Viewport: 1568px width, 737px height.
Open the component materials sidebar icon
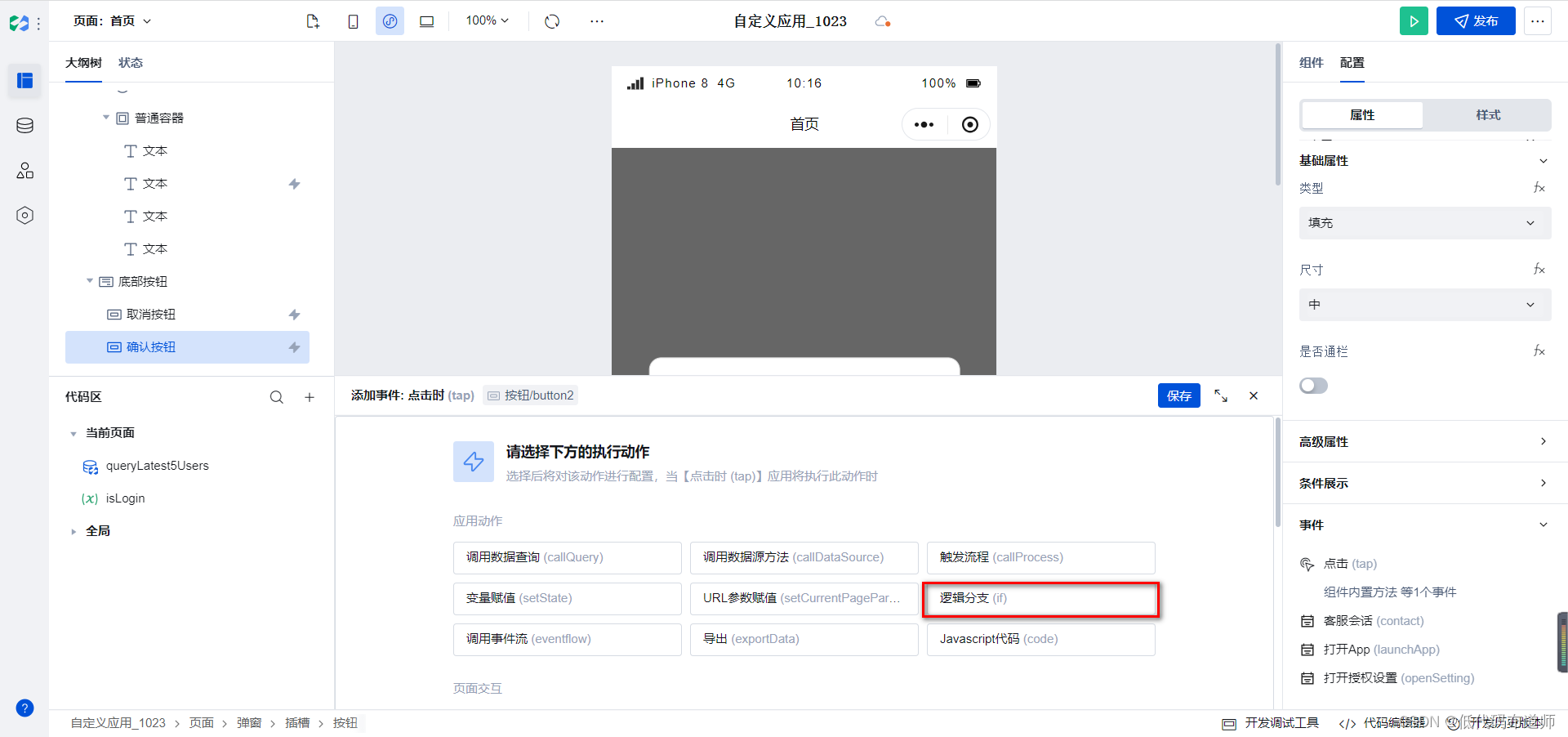[x=24, y=170]
